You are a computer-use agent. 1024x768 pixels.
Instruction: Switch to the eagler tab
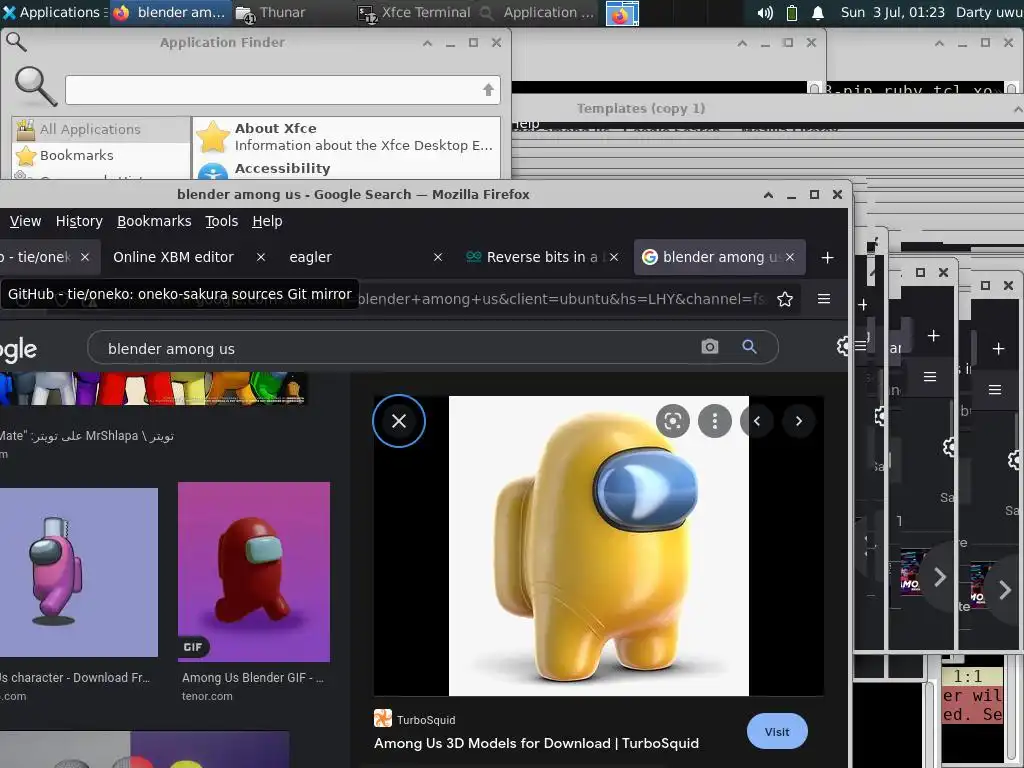(x=311, y=257)
